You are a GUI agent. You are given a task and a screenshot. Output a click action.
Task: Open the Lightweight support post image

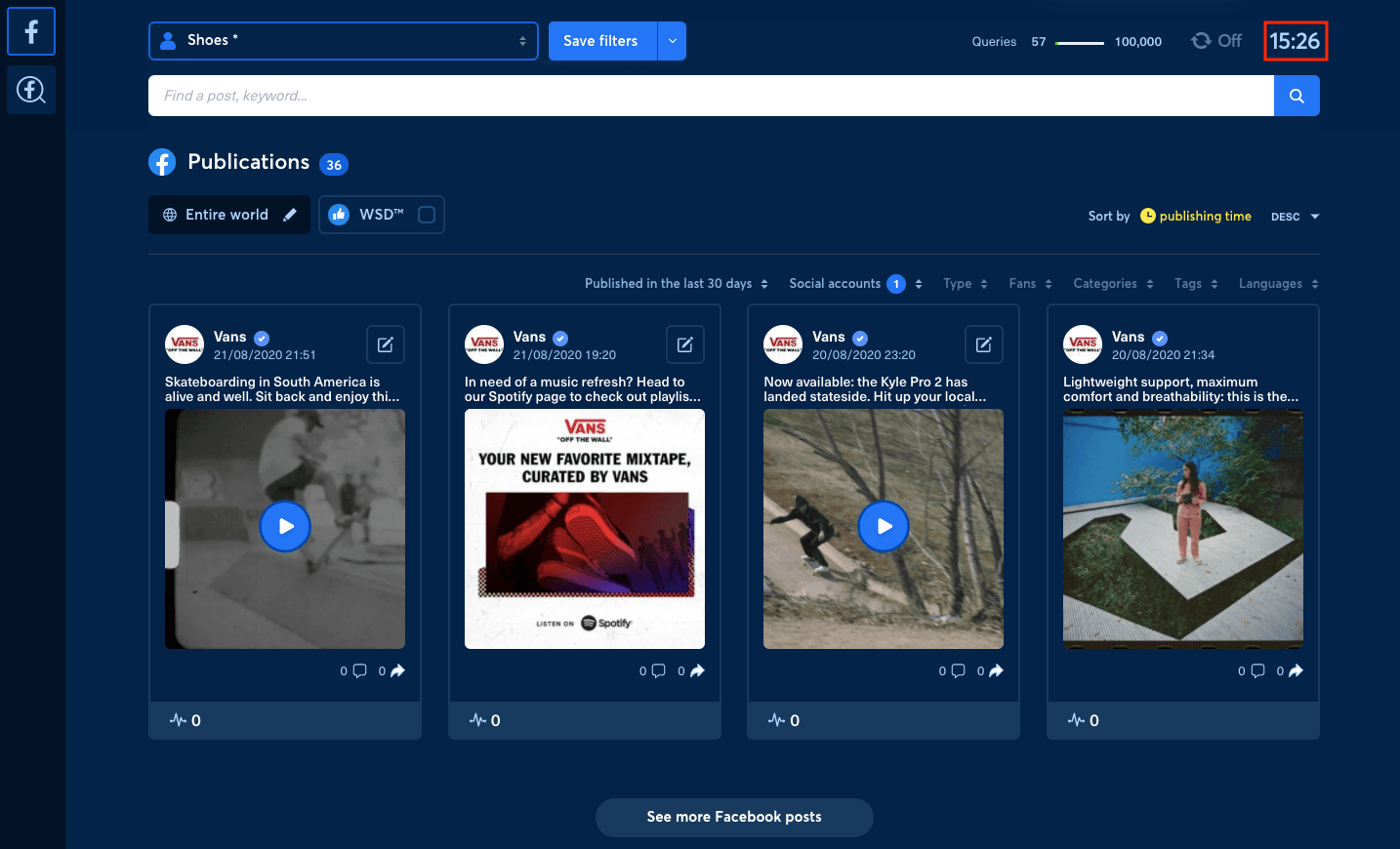click(x=1183, y=529)
